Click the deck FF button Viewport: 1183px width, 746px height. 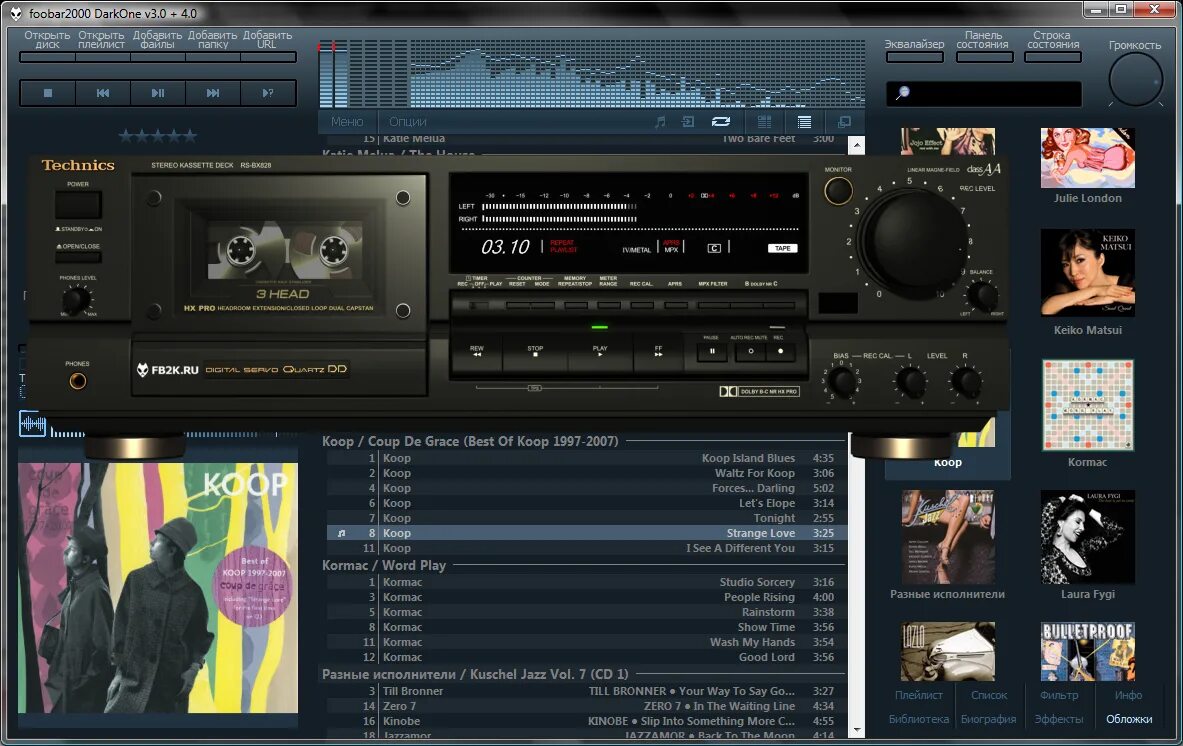(658, 352)
